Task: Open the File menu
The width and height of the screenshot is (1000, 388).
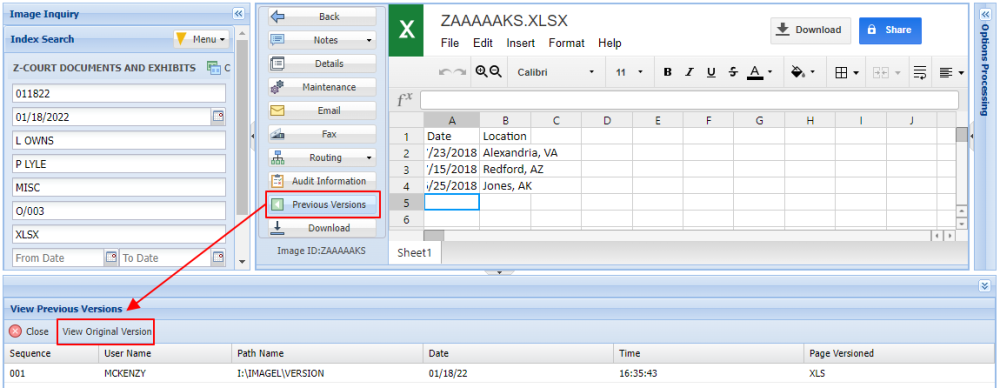Action: (x=450, y=43)
